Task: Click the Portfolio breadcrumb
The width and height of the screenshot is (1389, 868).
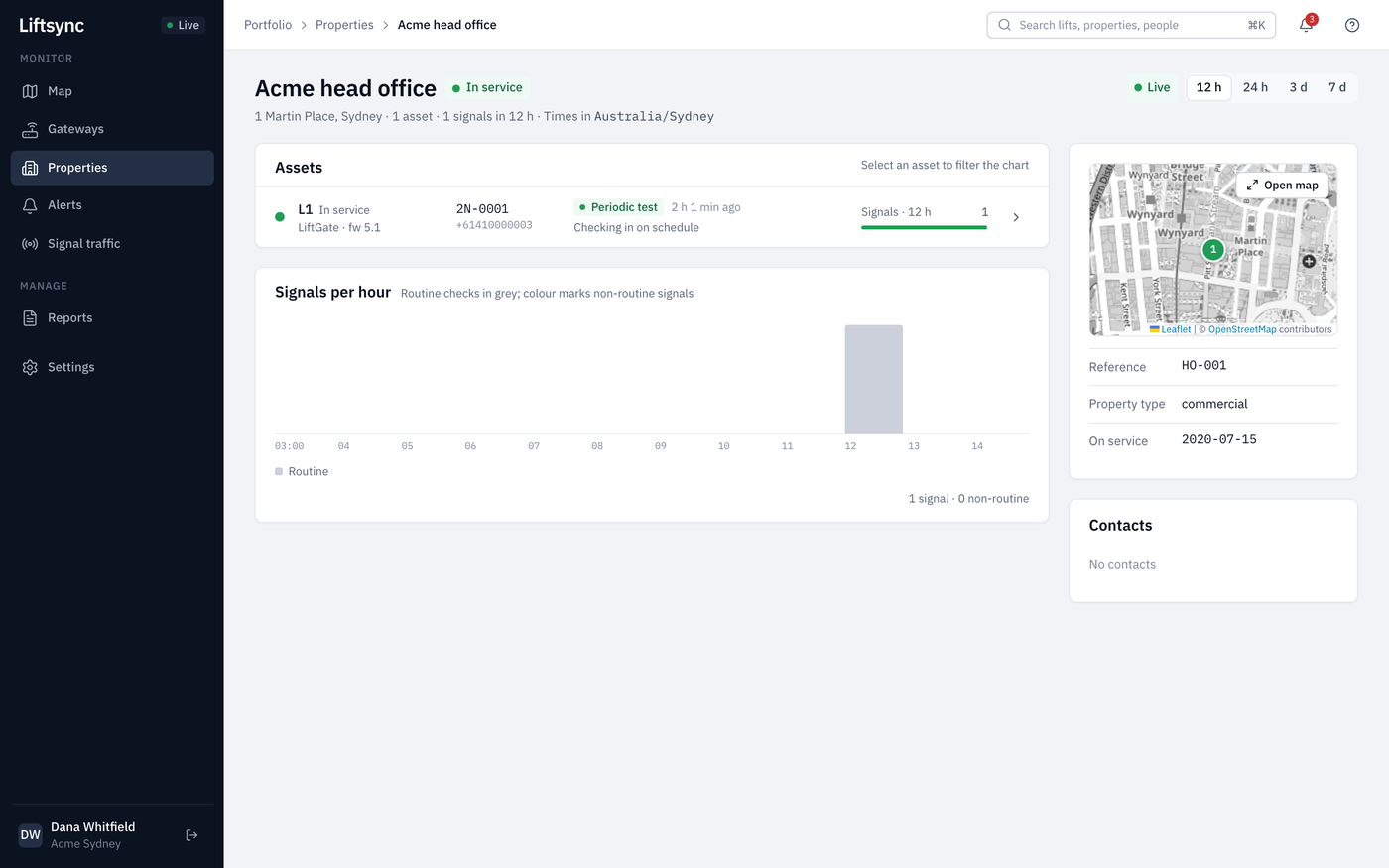Action: [268, 25]
